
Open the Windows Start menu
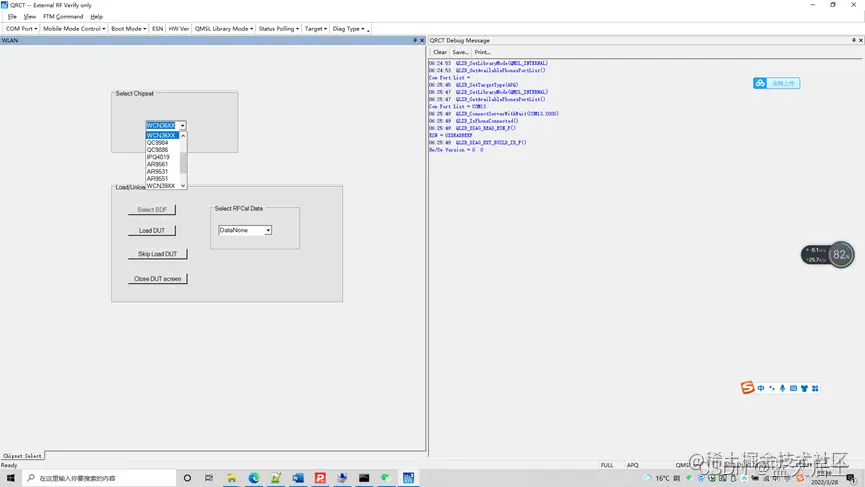[x=10, y=478]
